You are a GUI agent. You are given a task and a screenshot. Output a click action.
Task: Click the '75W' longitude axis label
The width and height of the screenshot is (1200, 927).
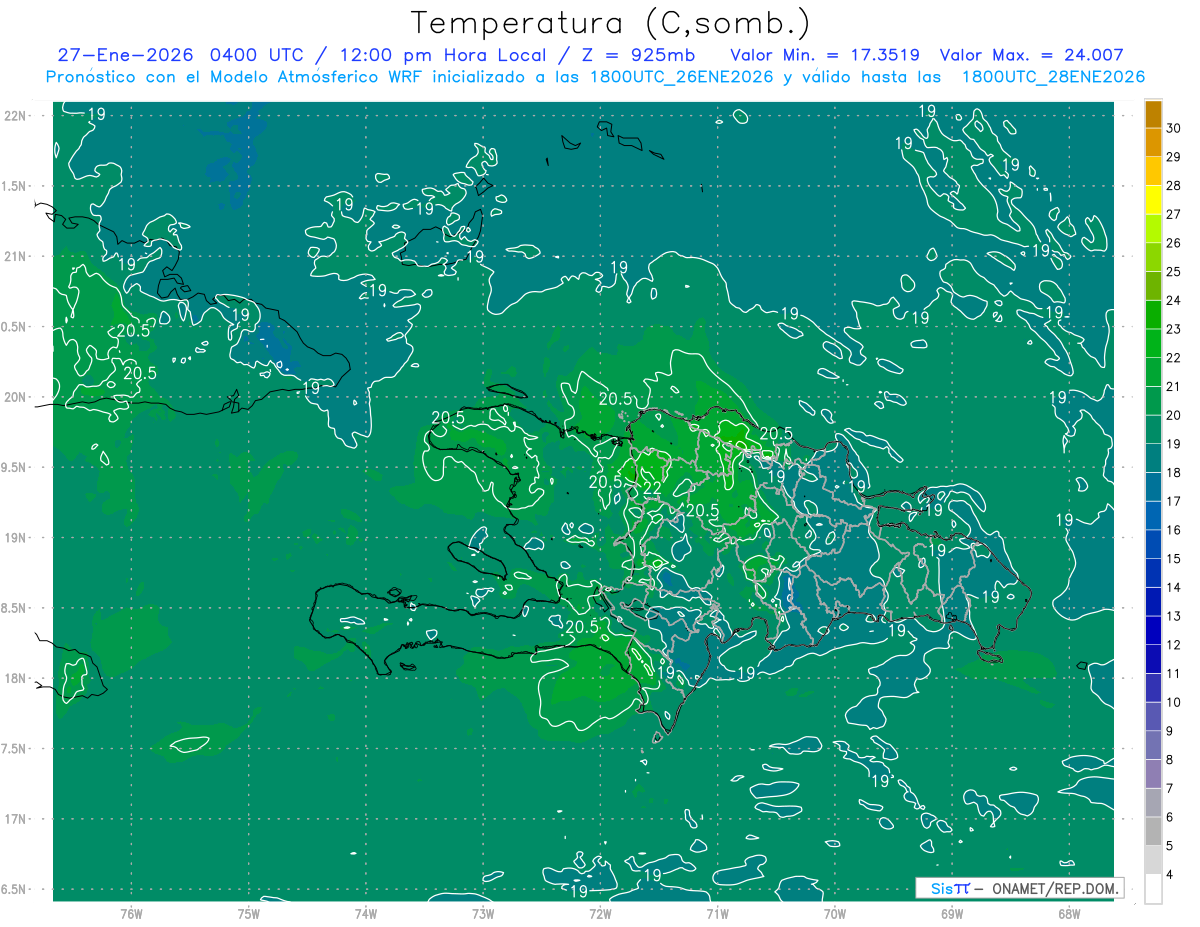tap(249, 914)
